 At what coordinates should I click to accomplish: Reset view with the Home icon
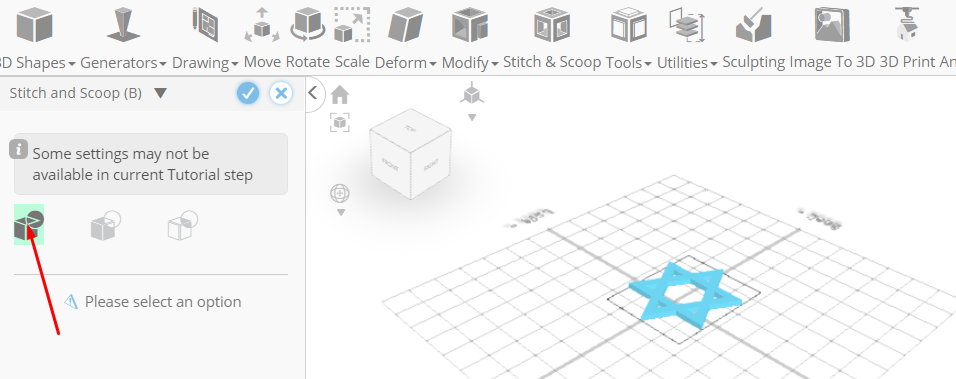coord(340,94)
